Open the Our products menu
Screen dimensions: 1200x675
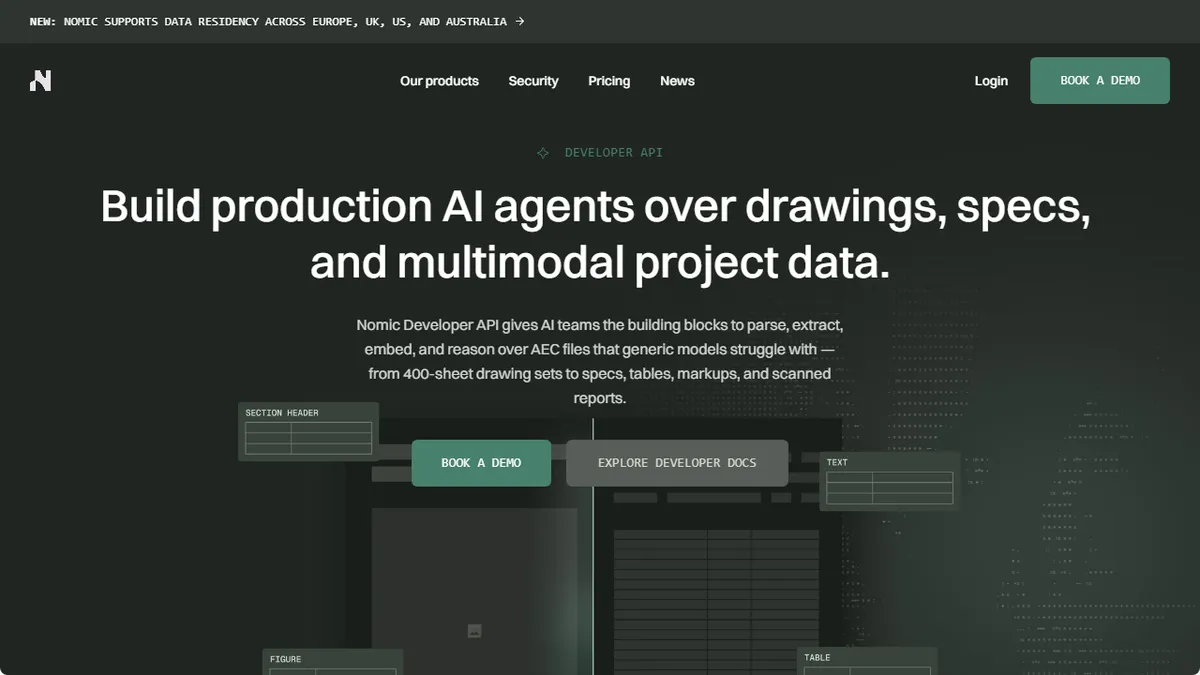(439, 81)
